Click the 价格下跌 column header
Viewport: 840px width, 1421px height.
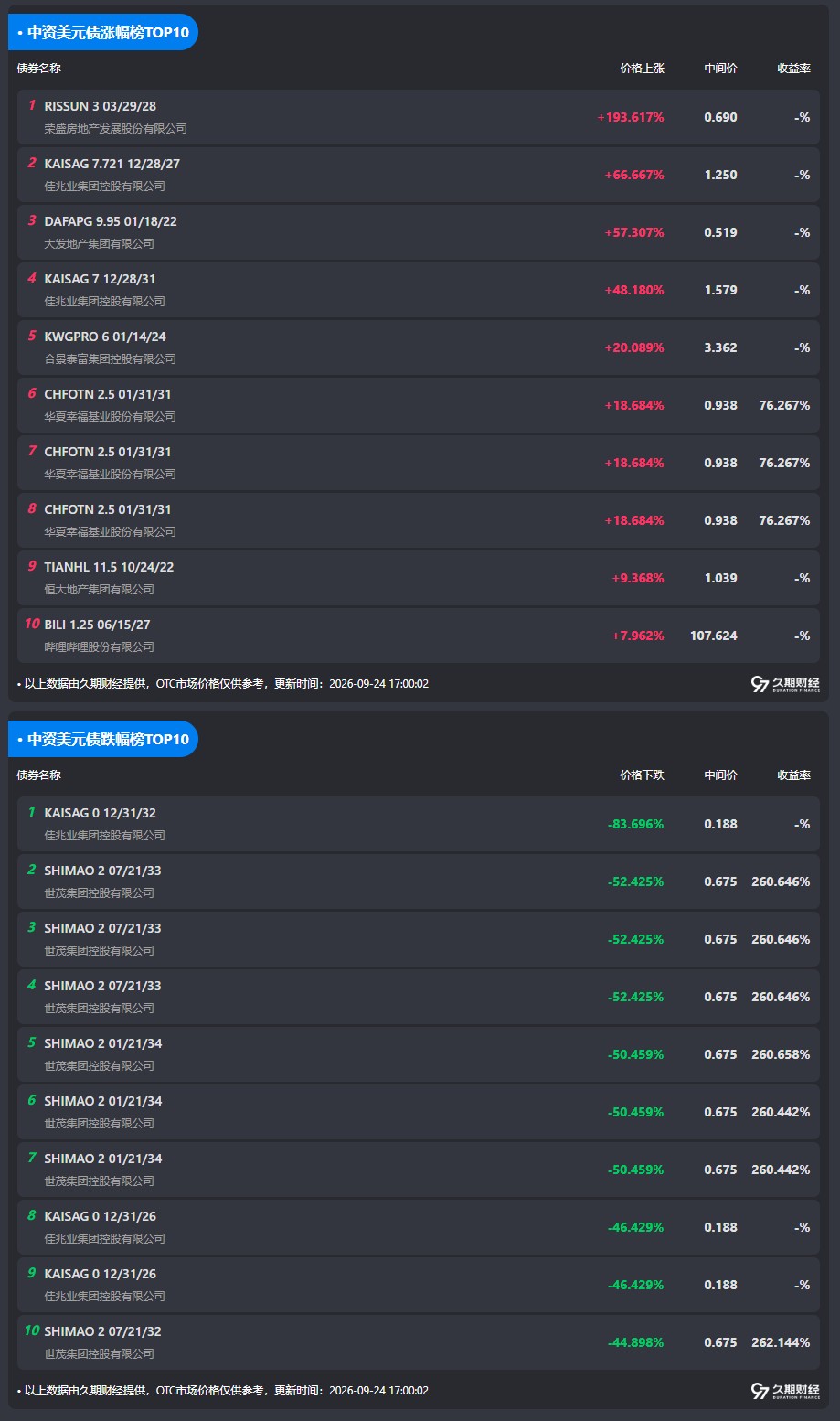click(642, 775)
